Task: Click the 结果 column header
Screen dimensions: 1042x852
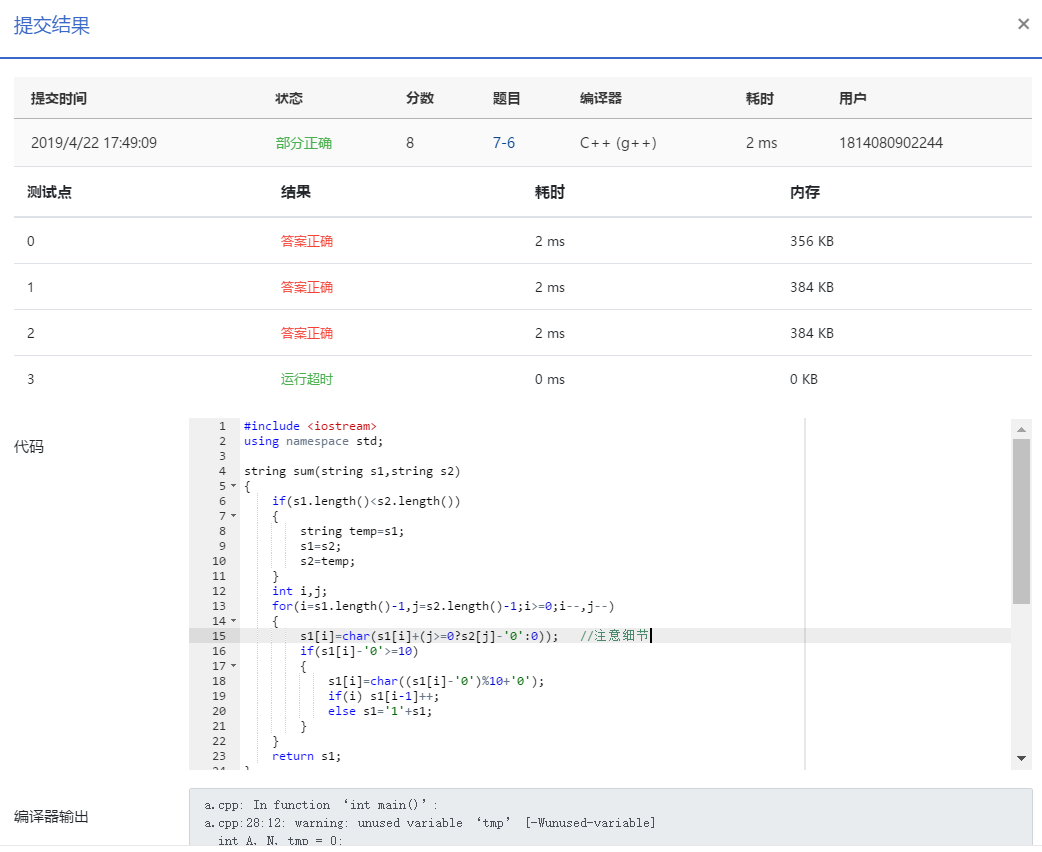Action: point(296,192)
